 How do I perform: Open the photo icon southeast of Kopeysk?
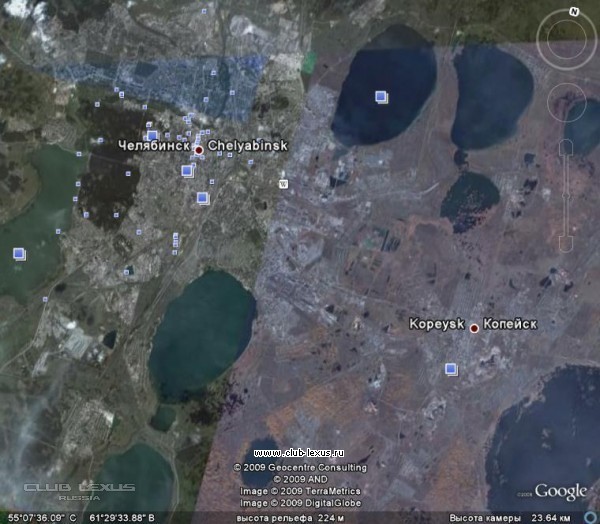[x=451, y=369]
